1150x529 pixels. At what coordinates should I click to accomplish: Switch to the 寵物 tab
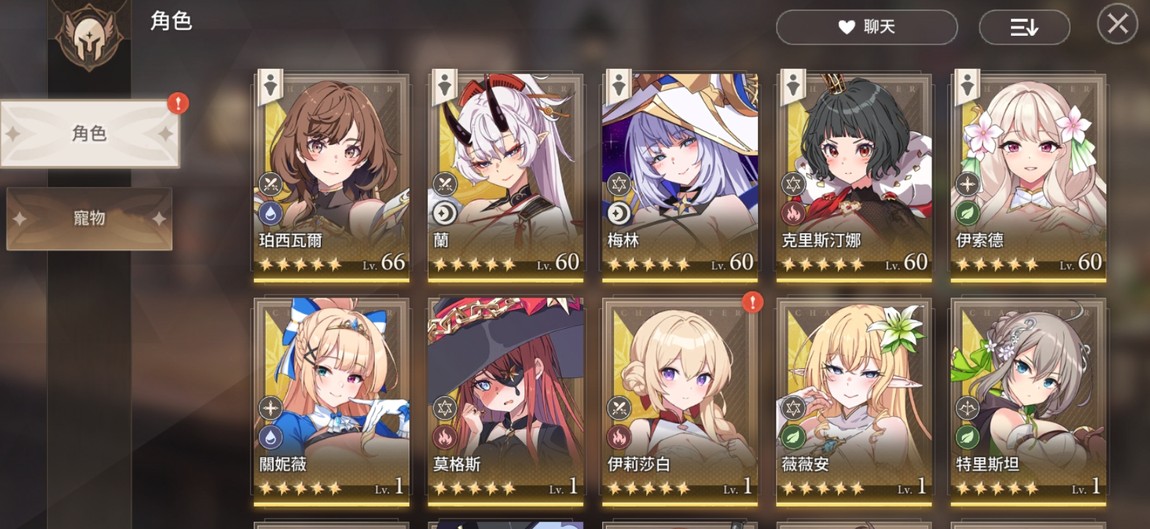coord(89,219)
